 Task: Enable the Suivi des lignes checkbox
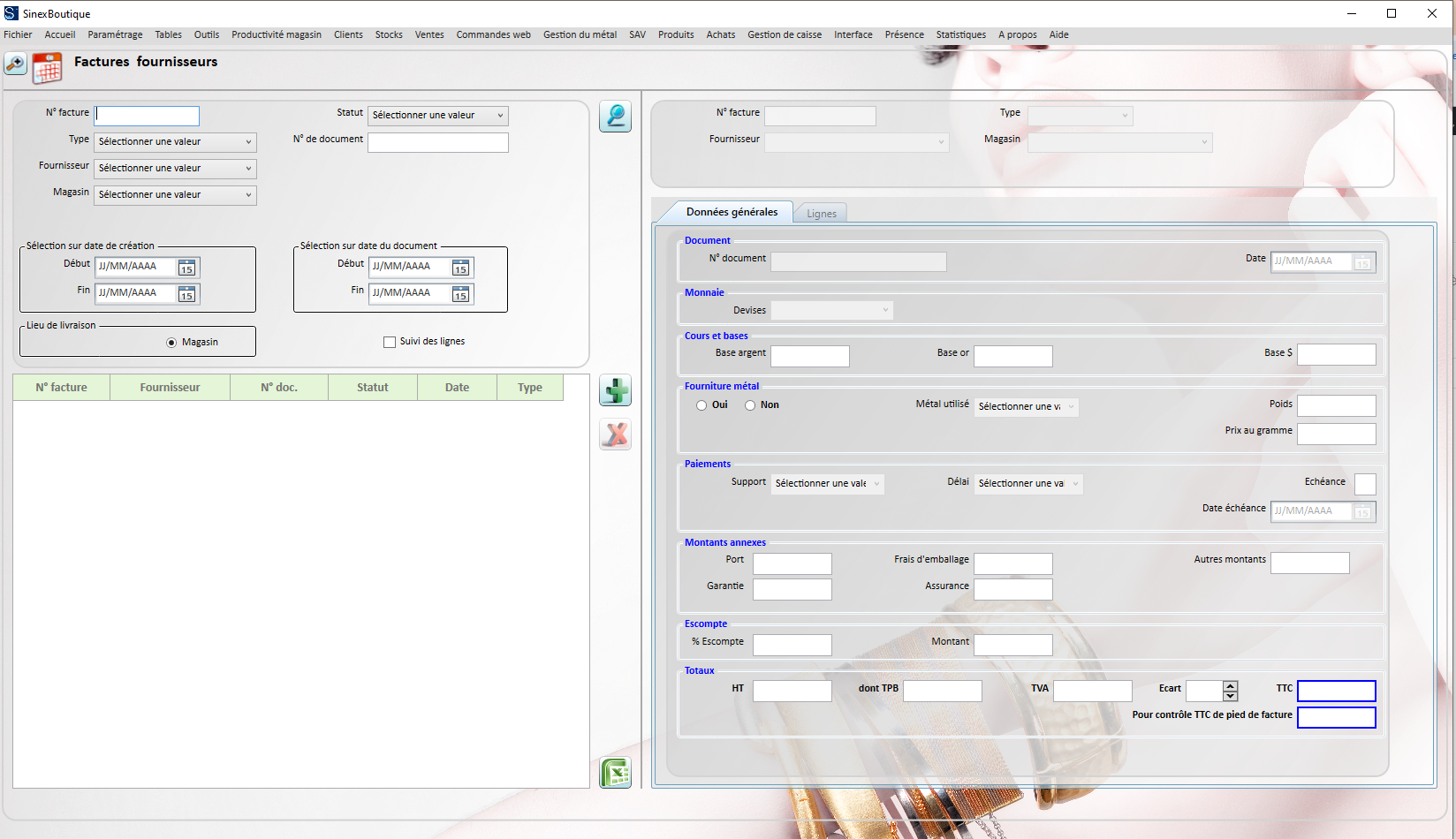coord(390,342)
